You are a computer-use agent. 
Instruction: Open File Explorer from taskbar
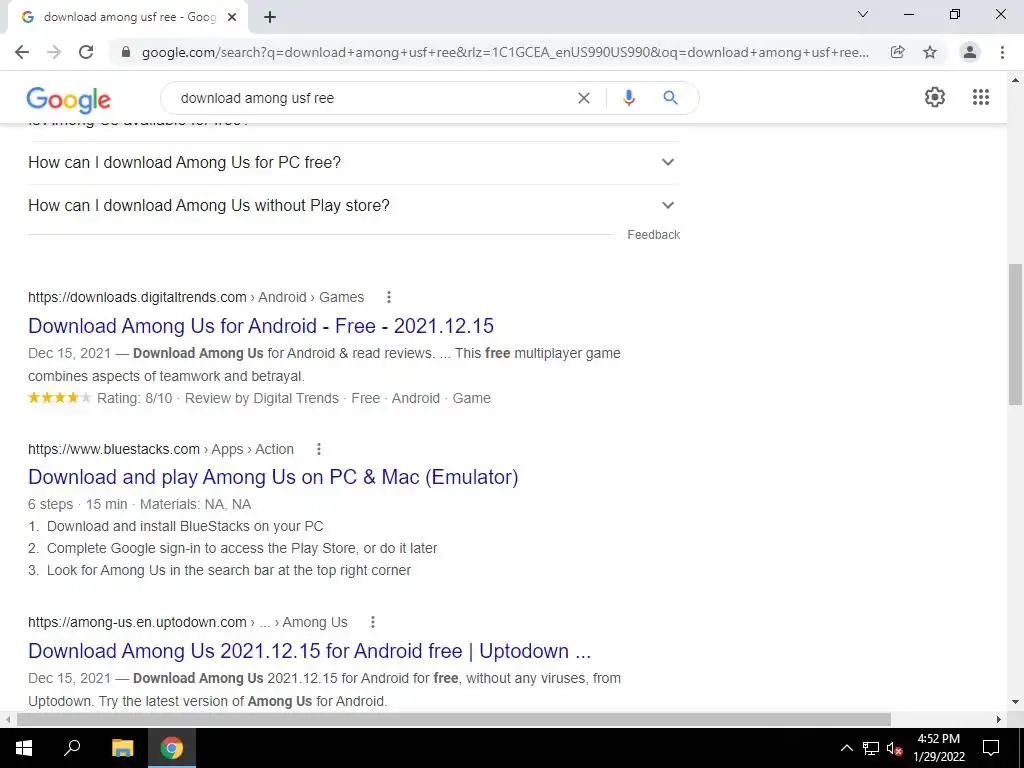(x=122, y=748)
